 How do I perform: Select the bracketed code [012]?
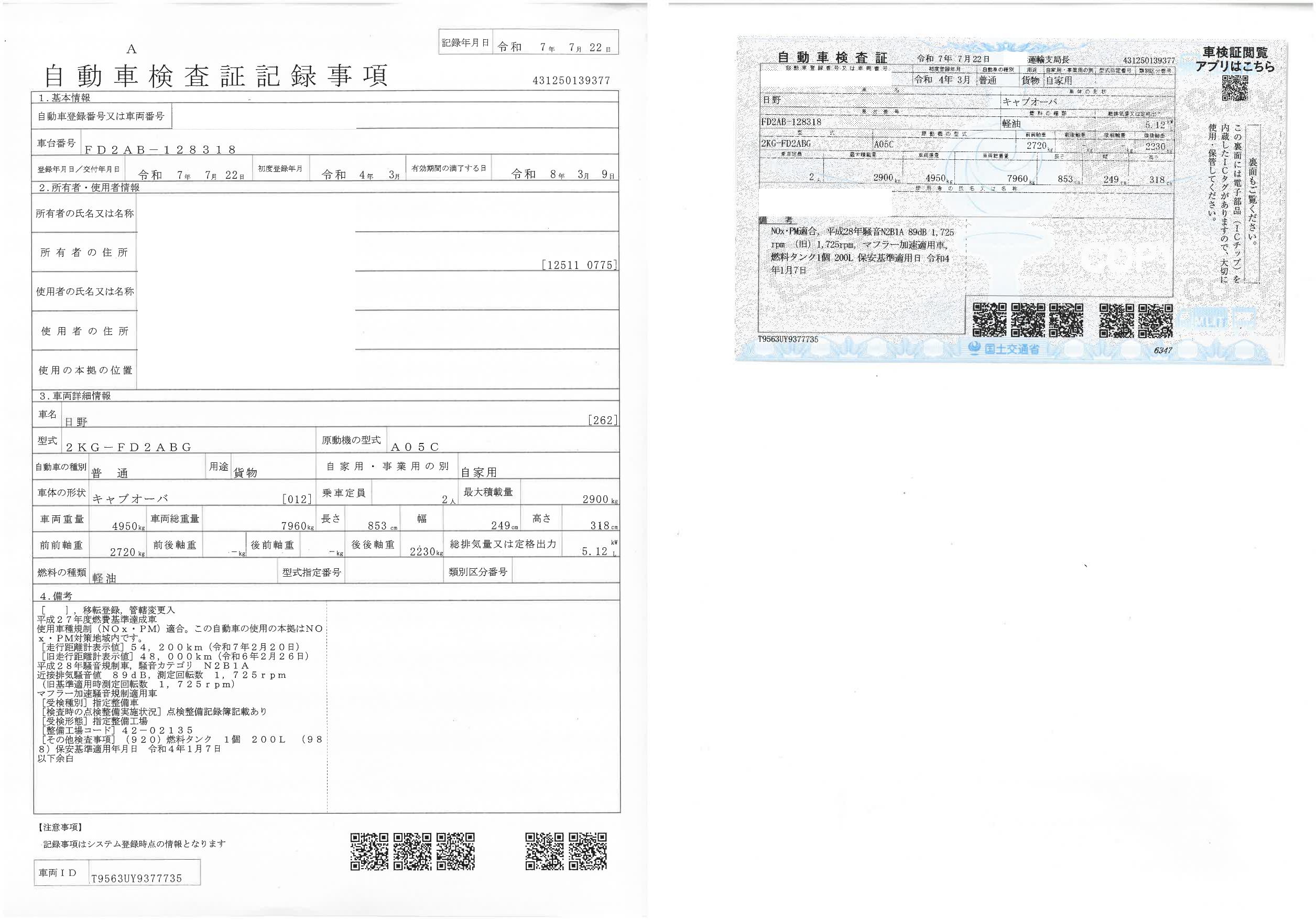(297, 499)
